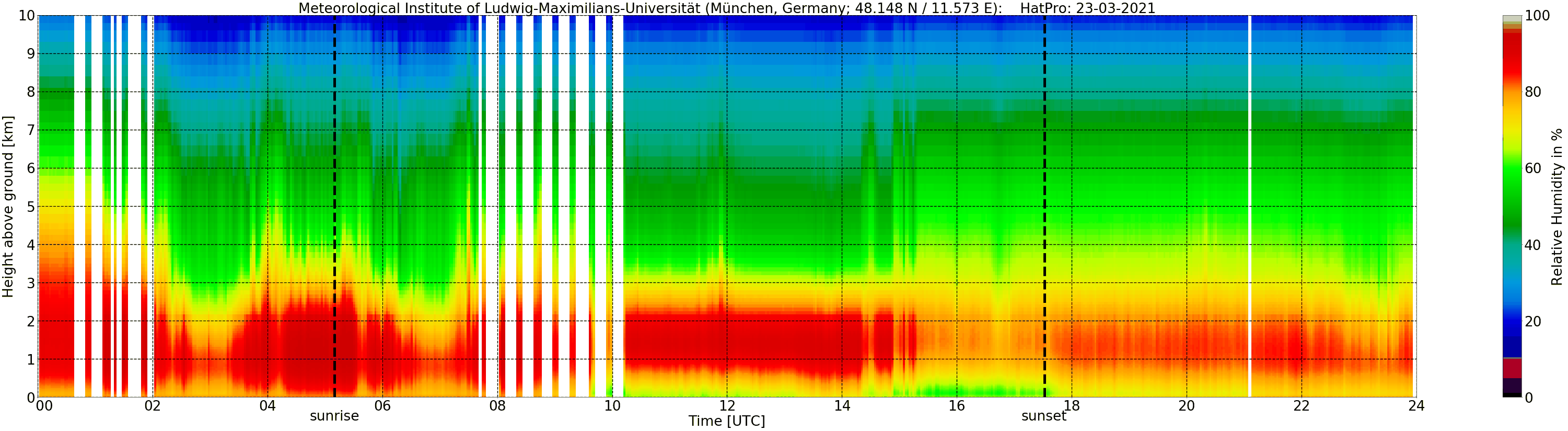This screenshot has height=431, width=1568.
Task: Click the "Time [UTC]" axis label
Action: click(x=727, y=421)
